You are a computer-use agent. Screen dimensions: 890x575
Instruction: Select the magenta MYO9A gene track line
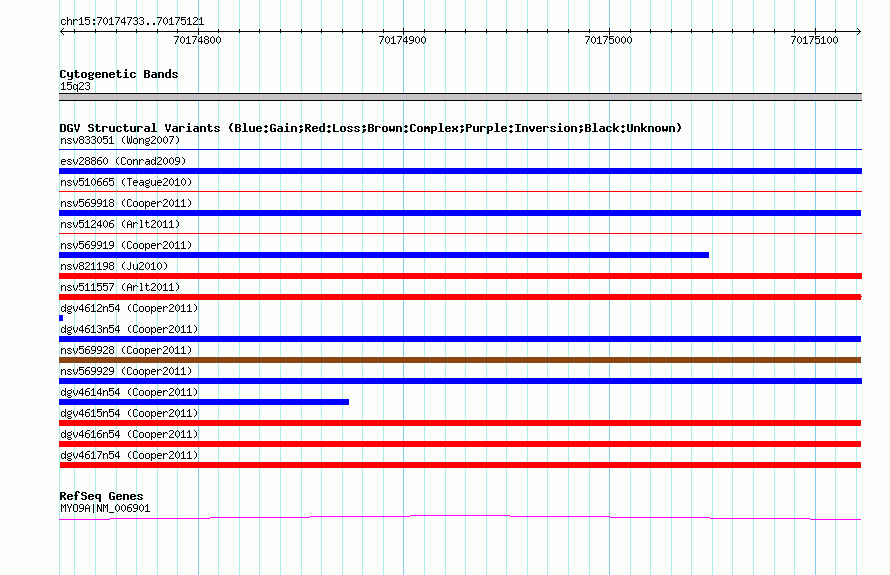pyautogui.click(x=460, y=517)
